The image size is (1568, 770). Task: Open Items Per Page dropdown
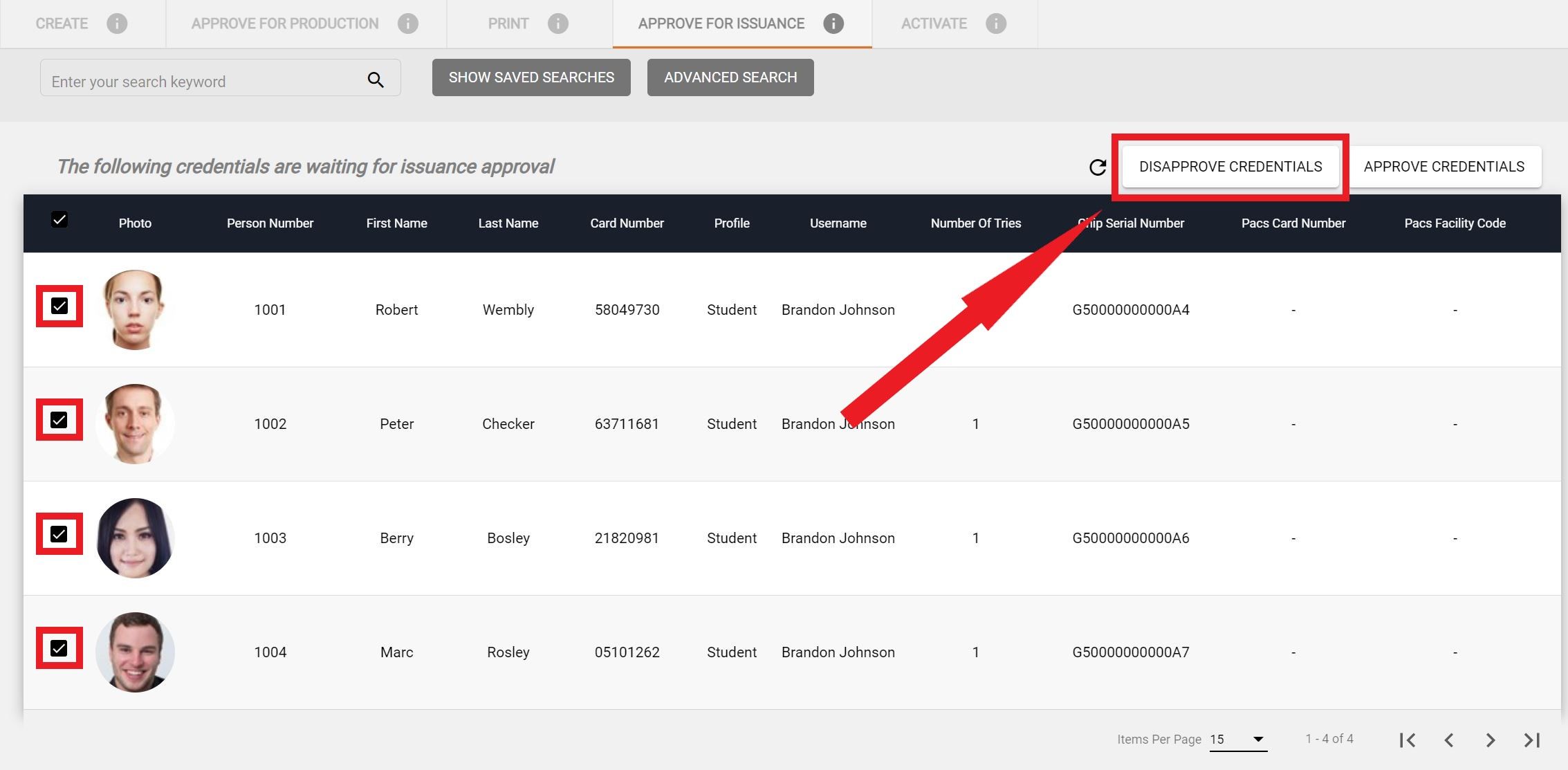[x=1238, y=740]
